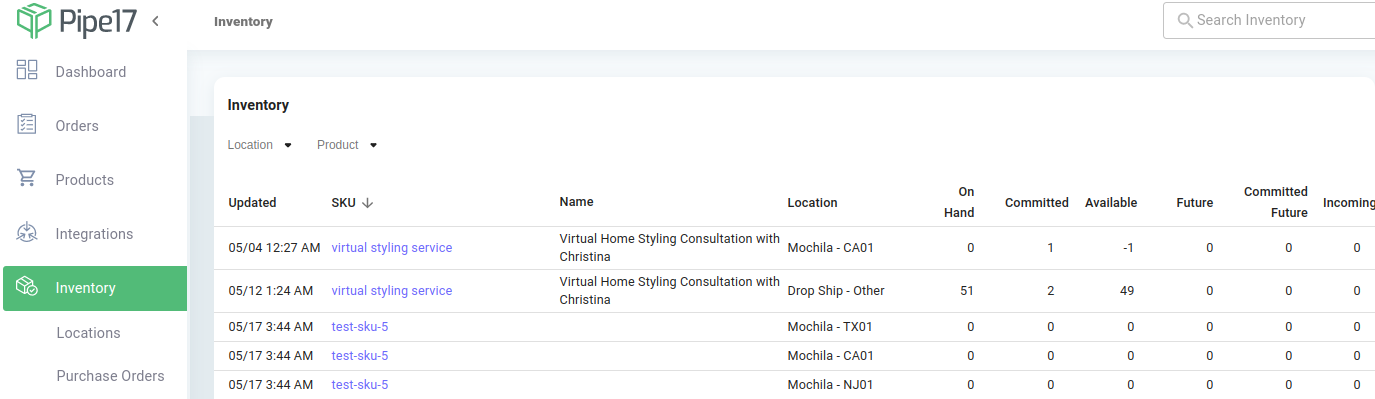Click the 05/04 12:27 AM updated cell
Screen dimensions: 1375x399
(x=274, y=248)
